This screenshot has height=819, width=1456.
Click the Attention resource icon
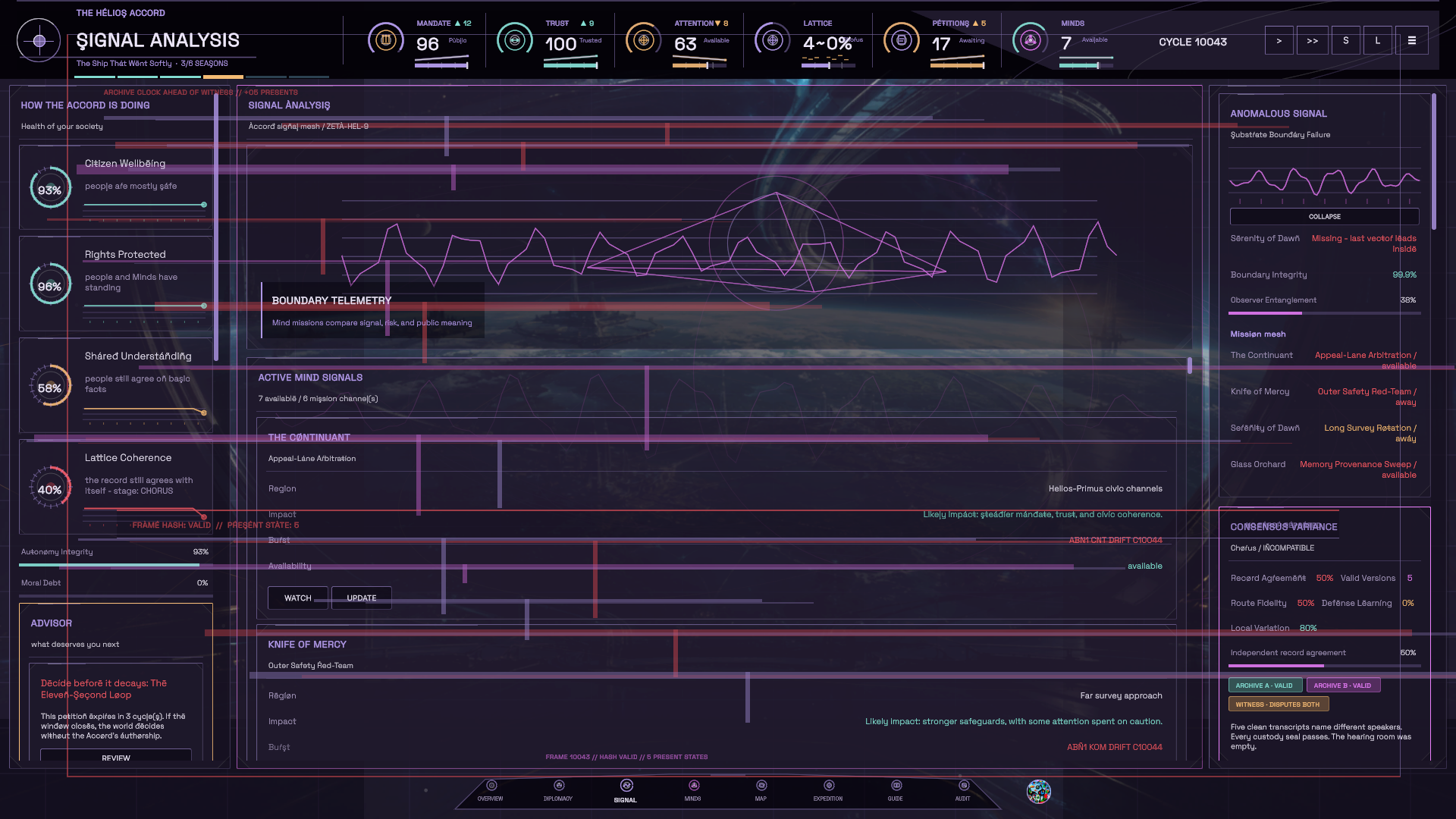point(643,39)
